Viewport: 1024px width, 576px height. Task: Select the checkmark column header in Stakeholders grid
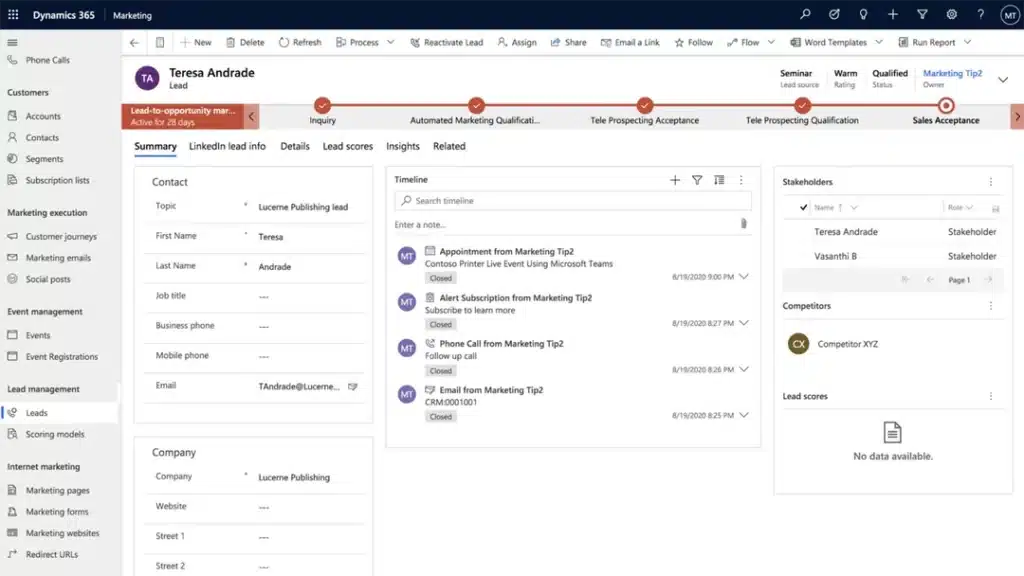tap(802, 206)
